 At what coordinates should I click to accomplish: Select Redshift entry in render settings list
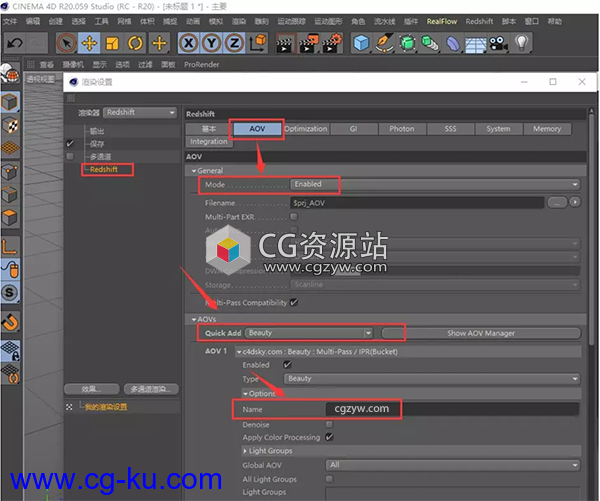104,170
